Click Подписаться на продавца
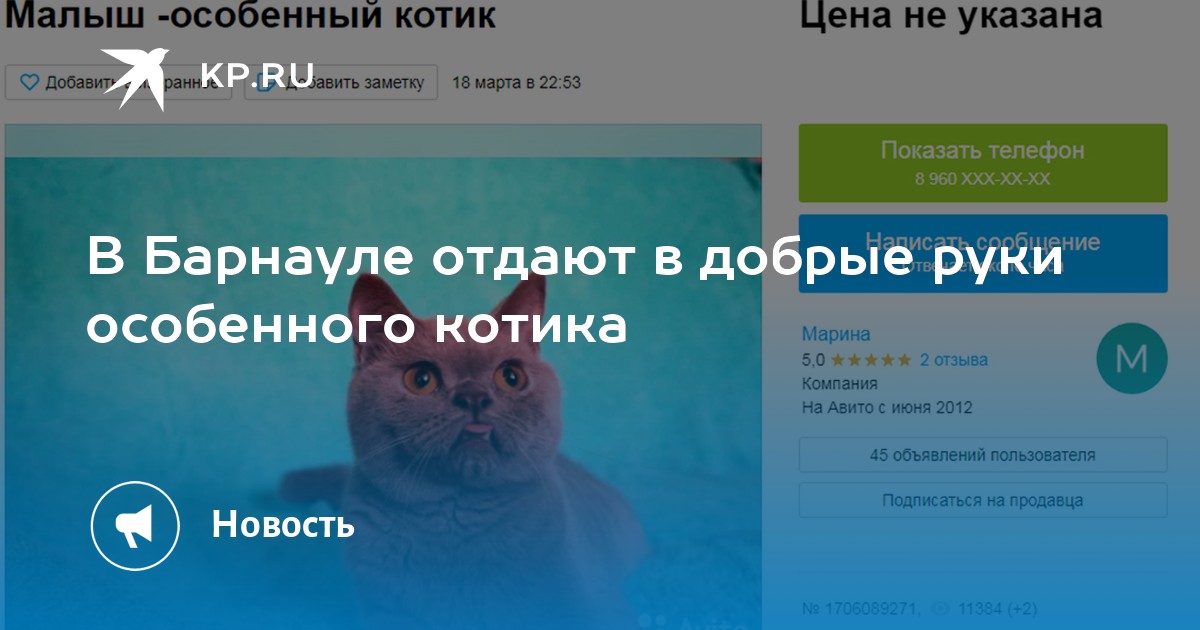Viewport: 1200px width, 630px height. (983, 500)
